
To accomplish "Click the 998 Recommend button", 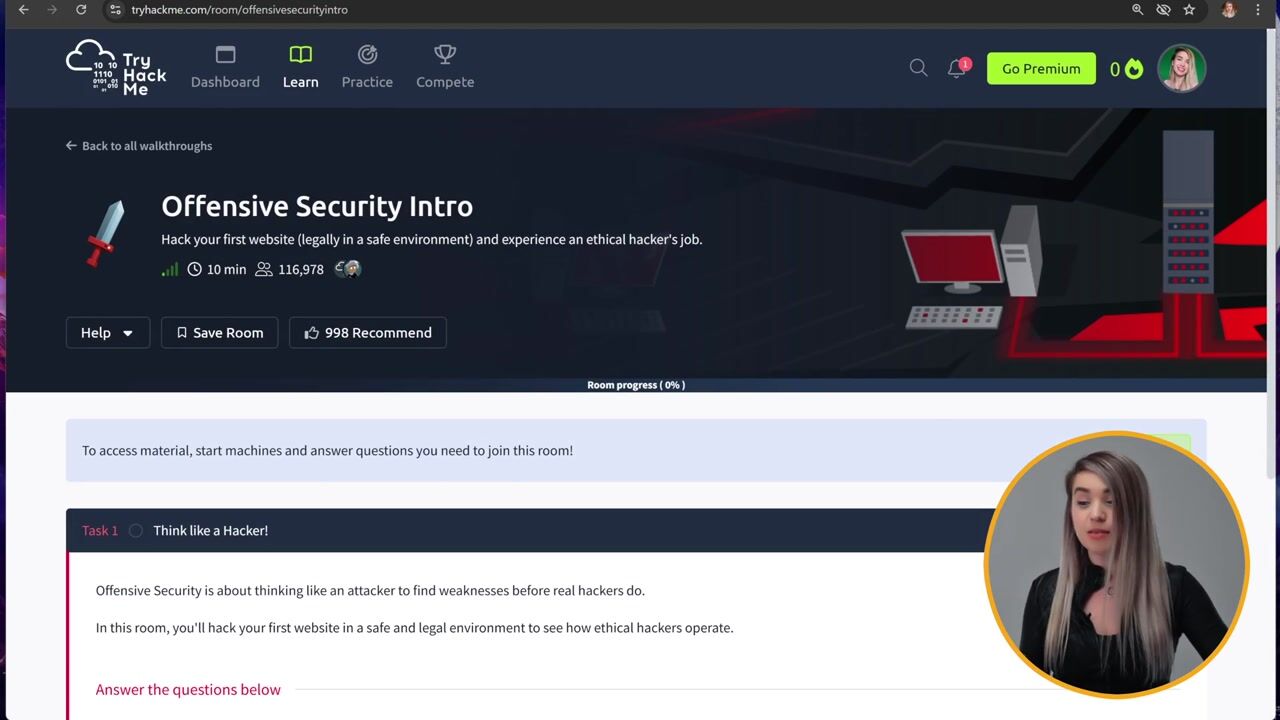I will click(x=368, y=333).
